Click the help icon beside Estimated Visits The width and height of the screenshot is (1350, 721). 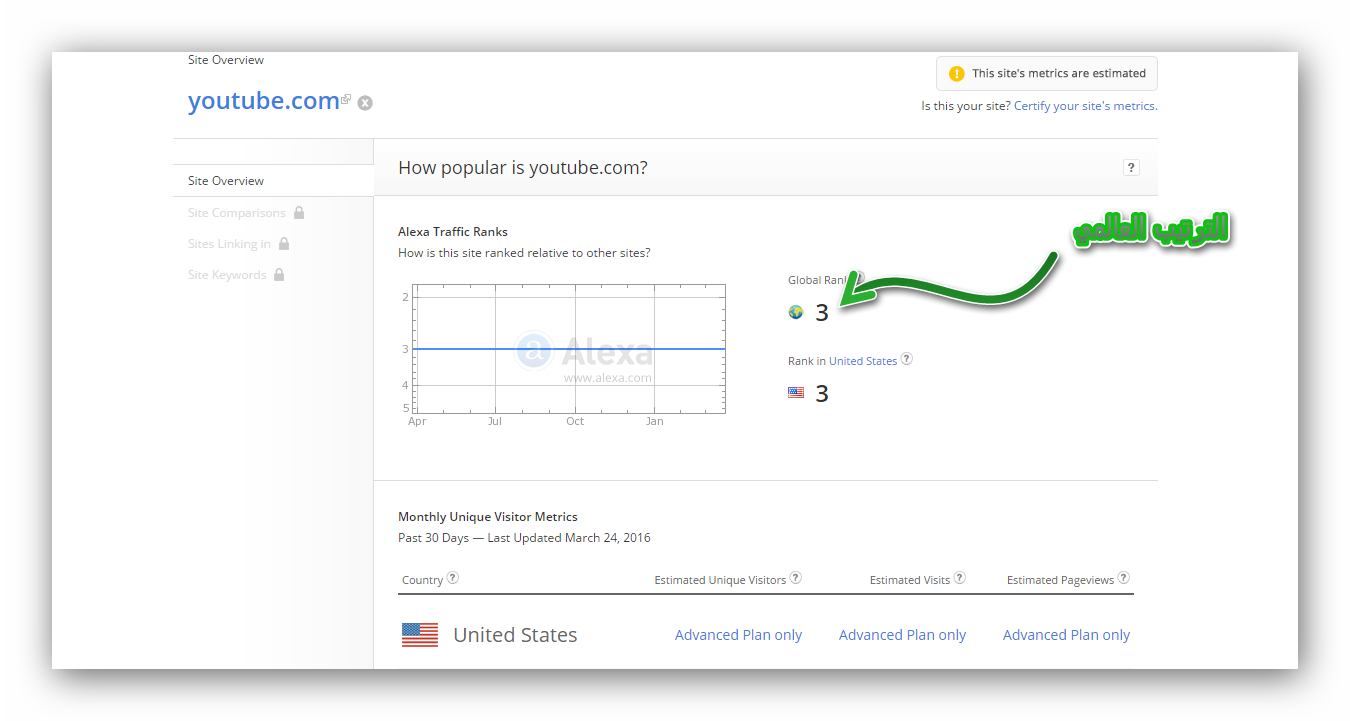coord(960,578)
